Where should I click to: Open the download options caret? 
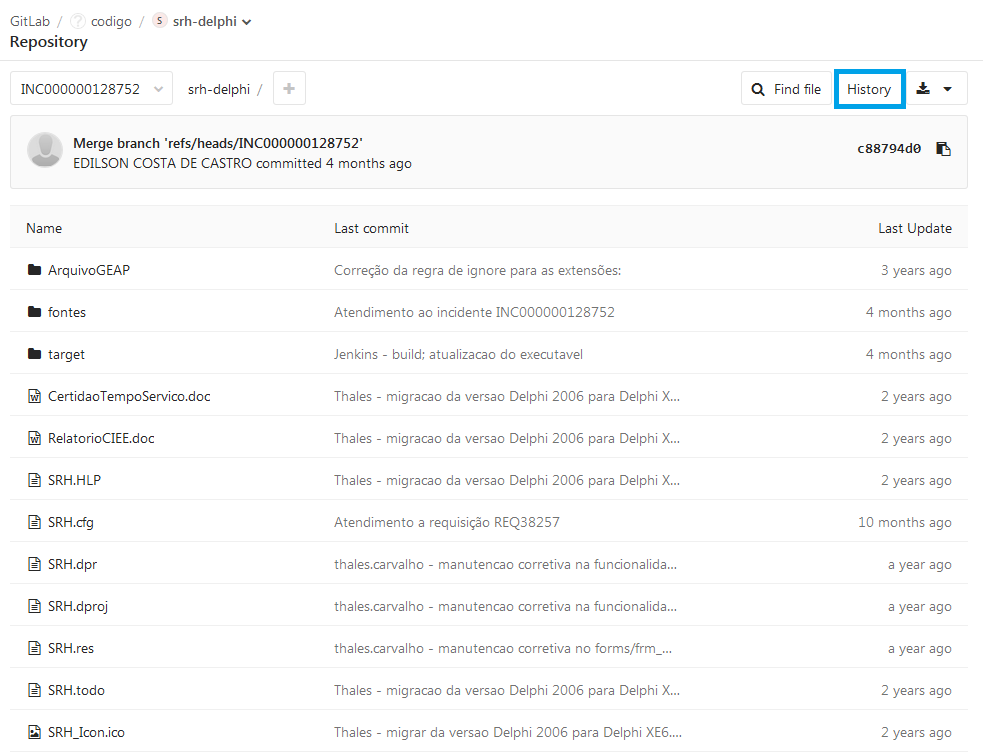948,89
